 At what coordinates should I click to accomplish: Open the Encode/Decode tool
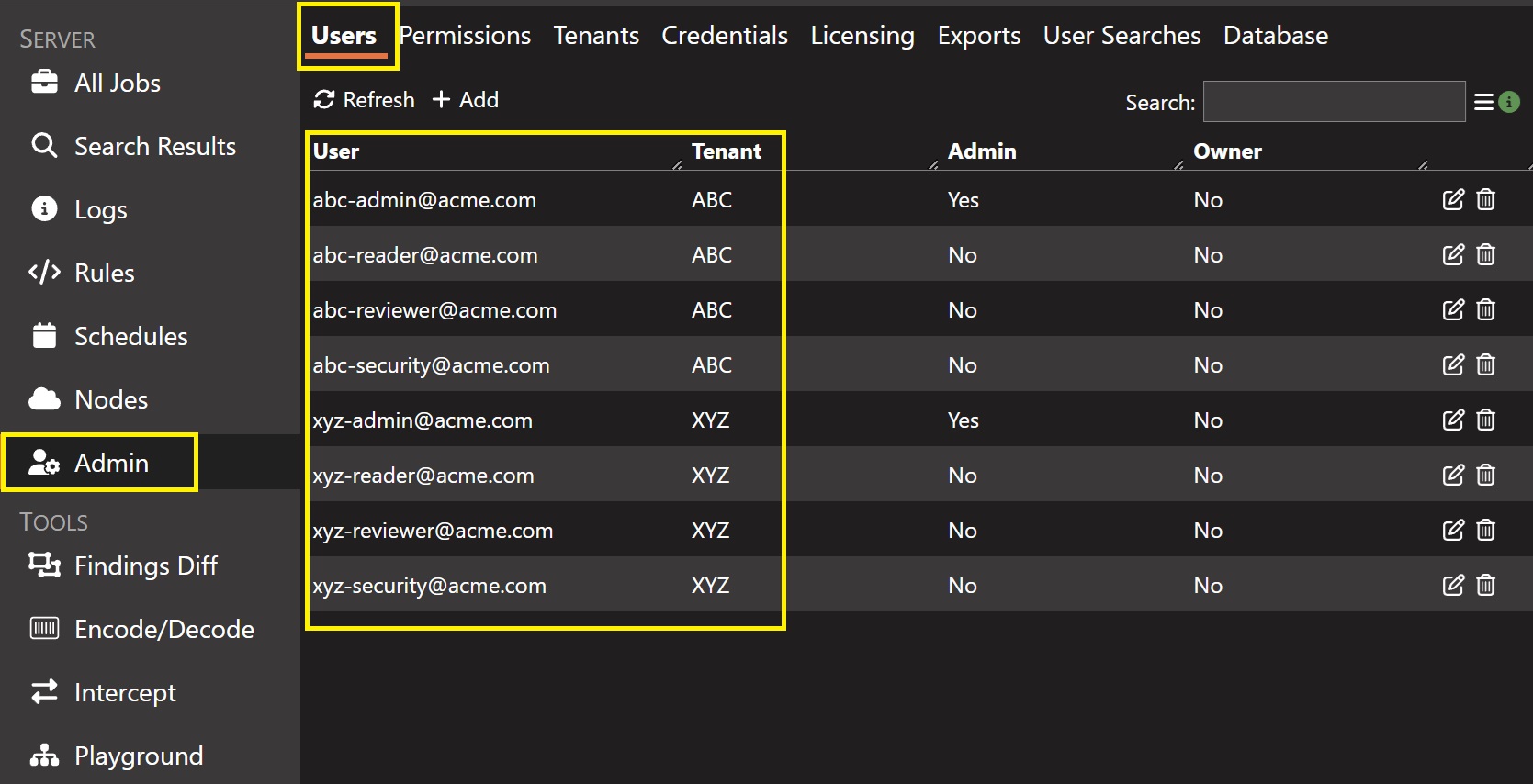pos(163,629)
